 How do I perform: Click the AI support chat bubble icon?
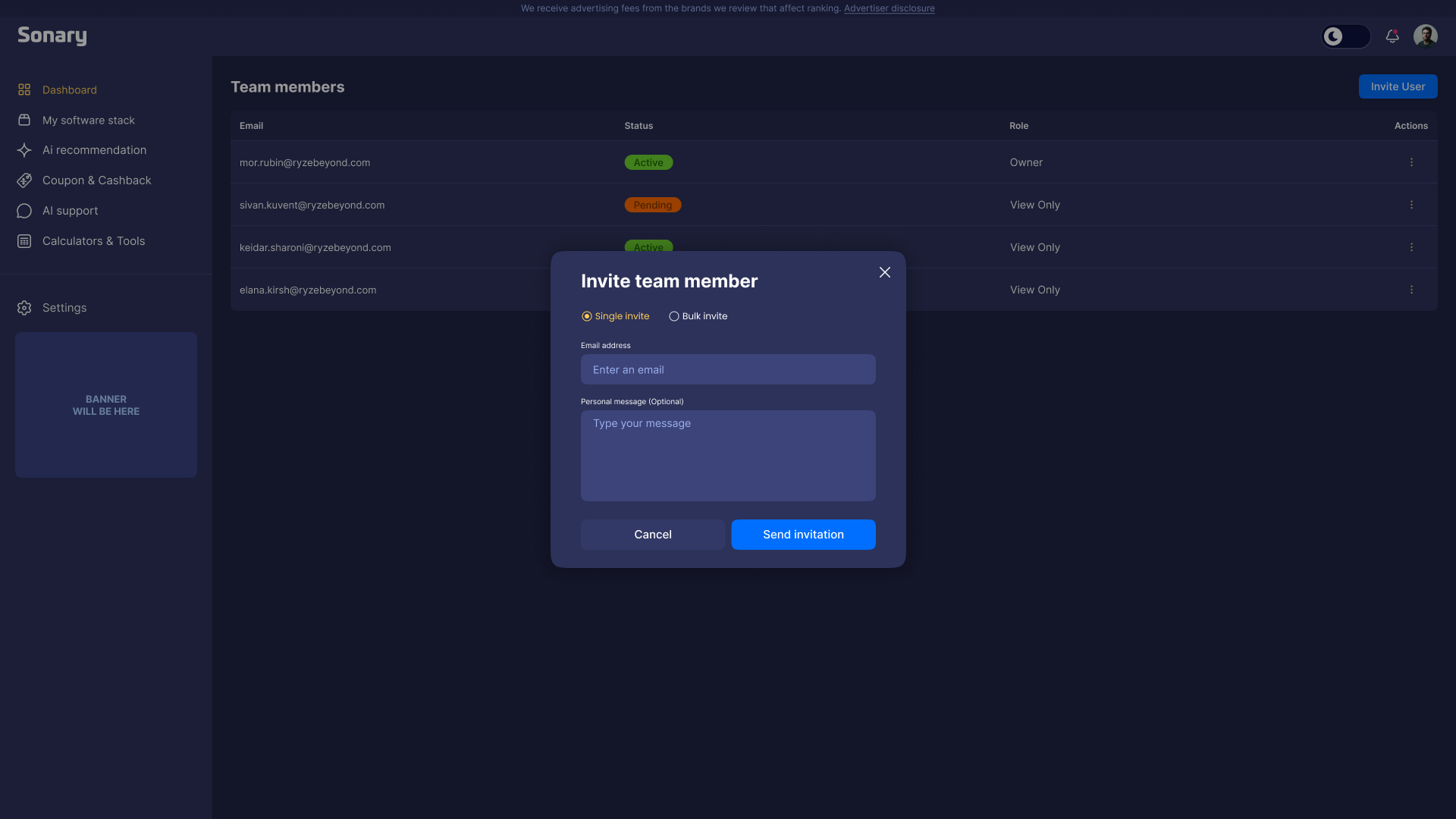pos(24,211)
